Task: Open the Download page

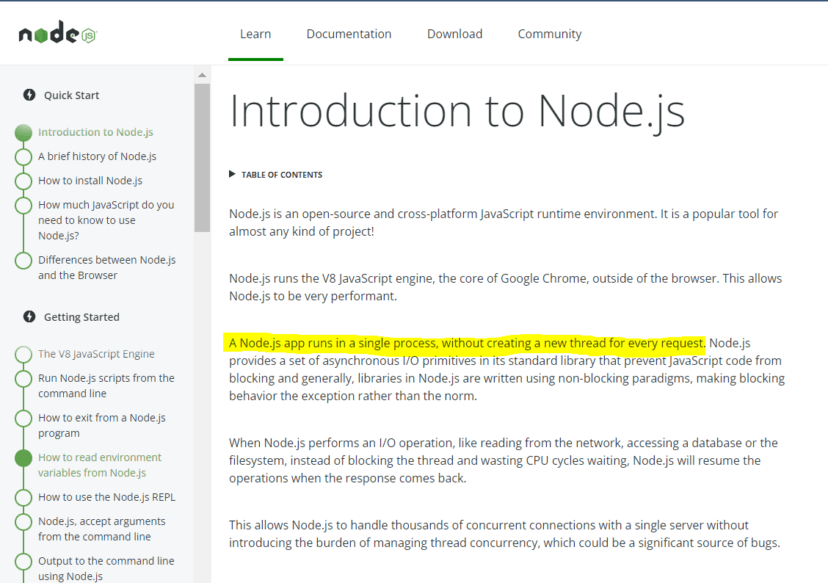Action: click(454, 33)
